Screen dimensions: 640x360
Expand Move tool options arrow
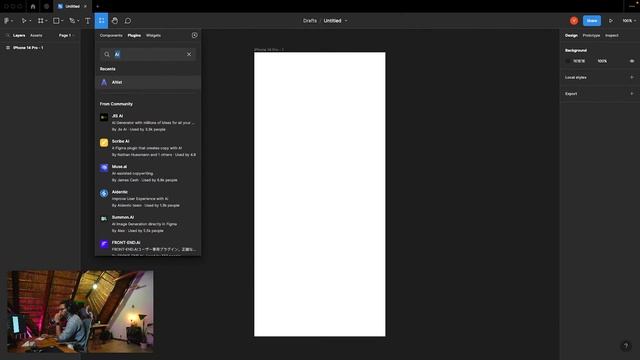click(30, 21)
